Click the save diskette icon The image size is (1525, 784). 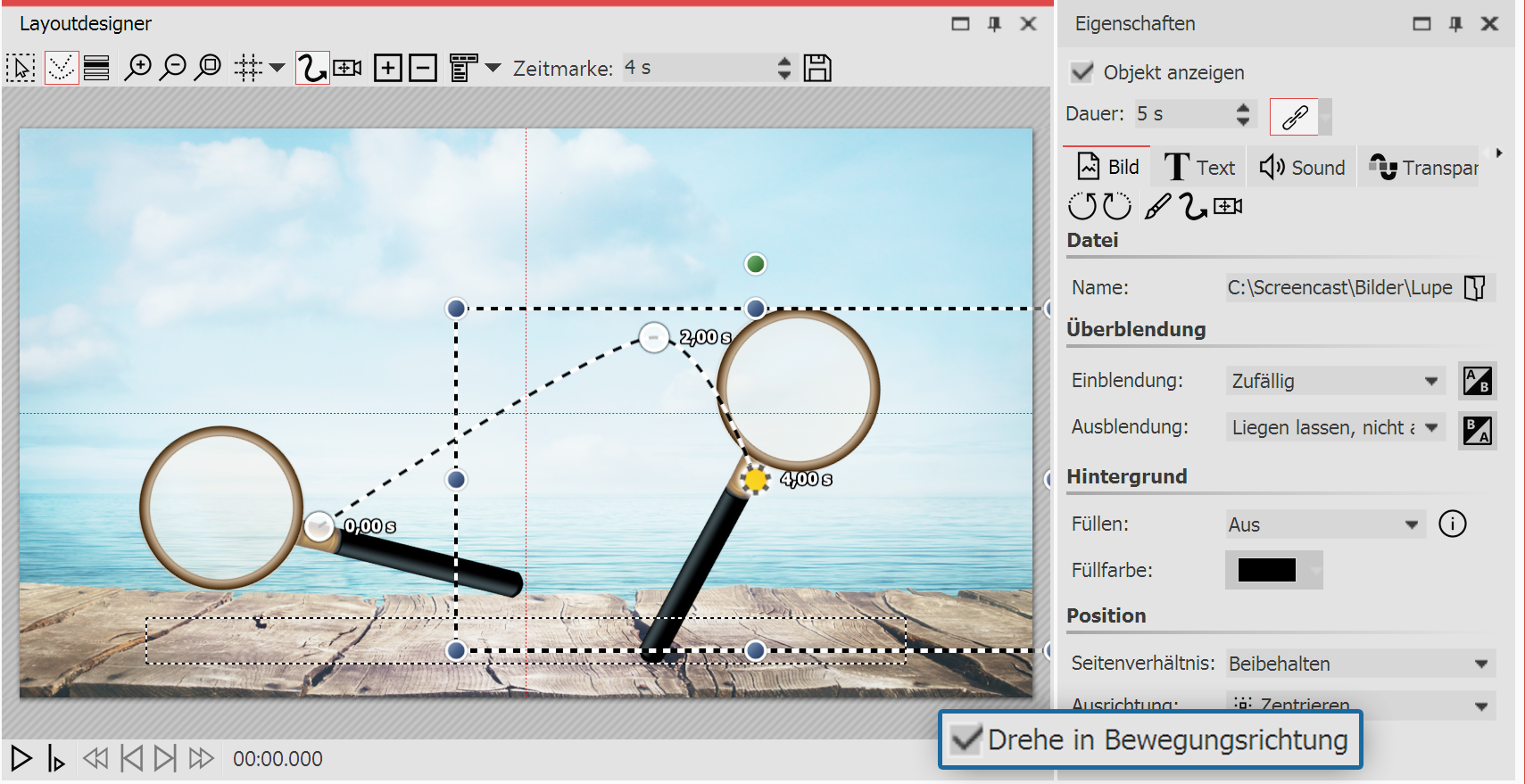click(816, 68)
